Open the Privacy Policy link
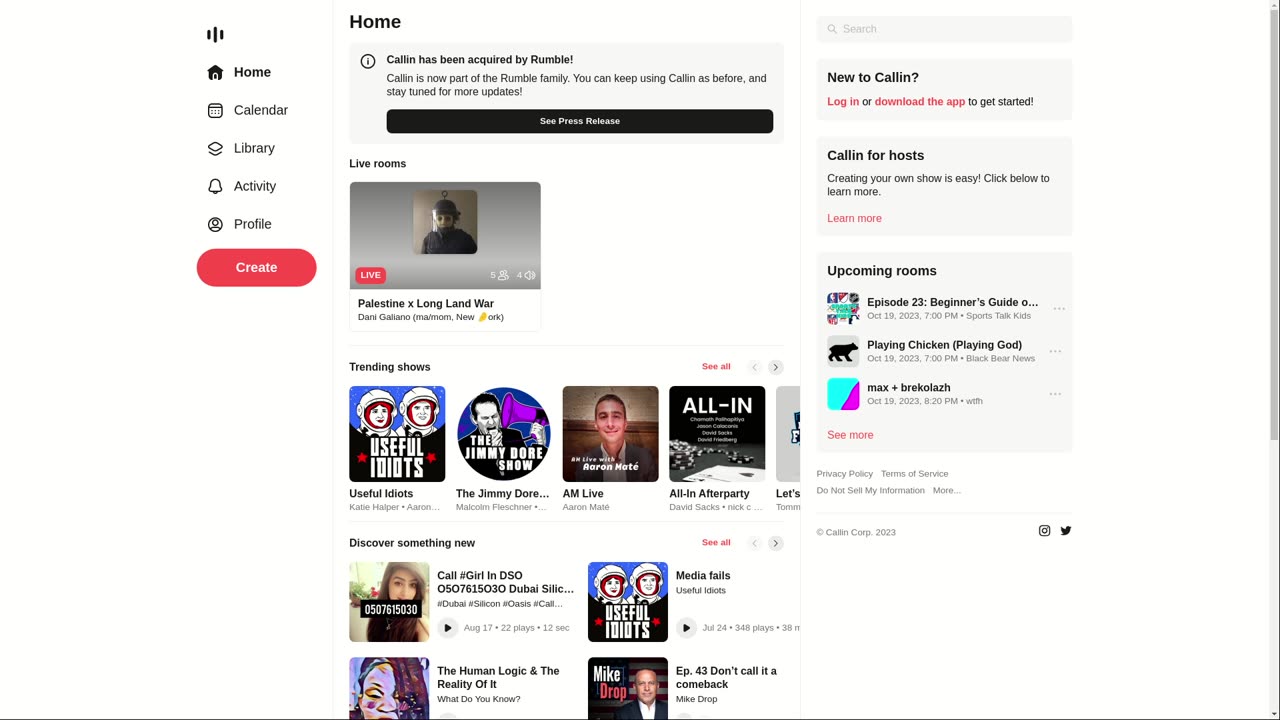Viewport: 1280px width, 720px height. (x=844, y=474)
